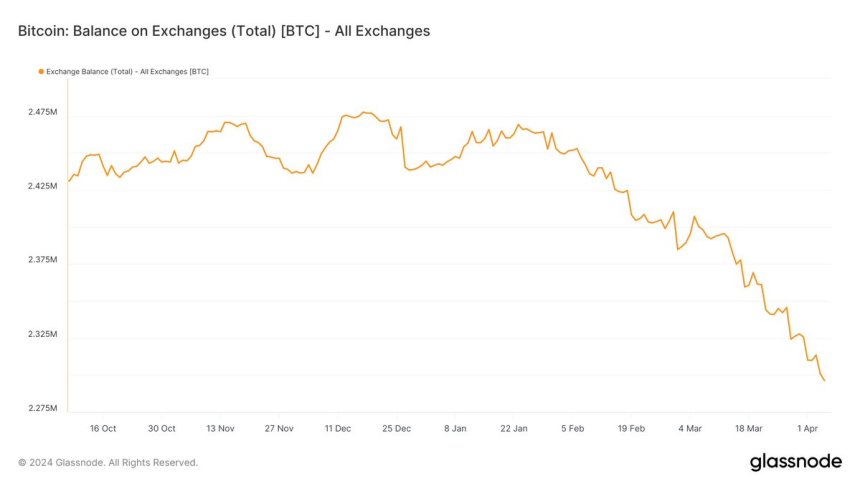860x484 pixels.
Task: Select the 4 Mar date label
Action: [x=689, y=428]
